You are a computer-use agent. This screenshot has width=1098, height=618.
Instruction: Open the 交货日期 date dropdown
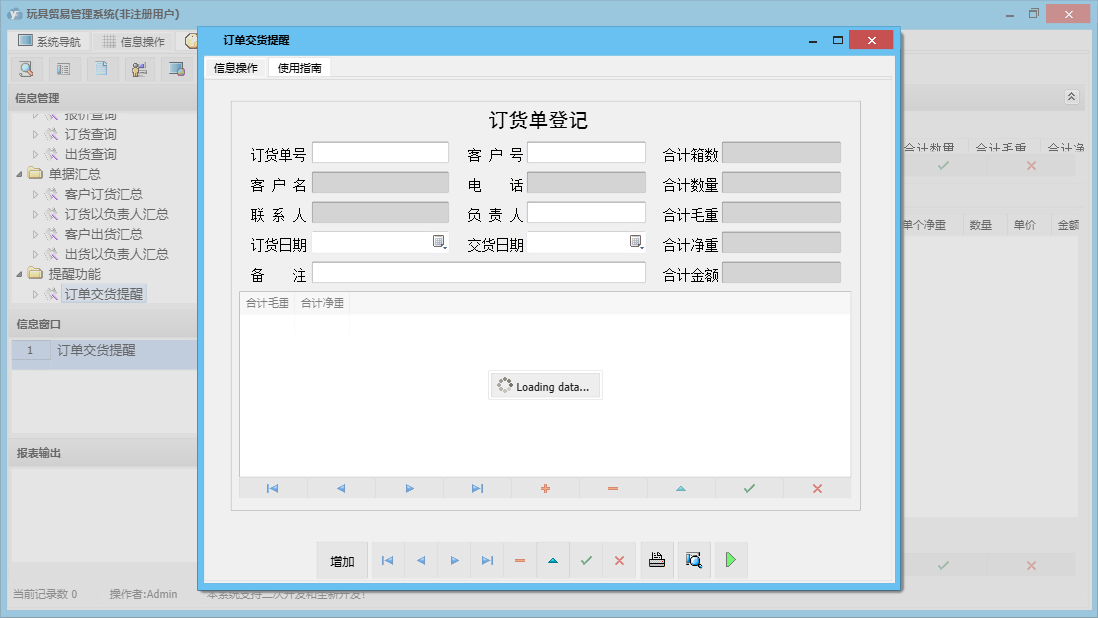636,242
